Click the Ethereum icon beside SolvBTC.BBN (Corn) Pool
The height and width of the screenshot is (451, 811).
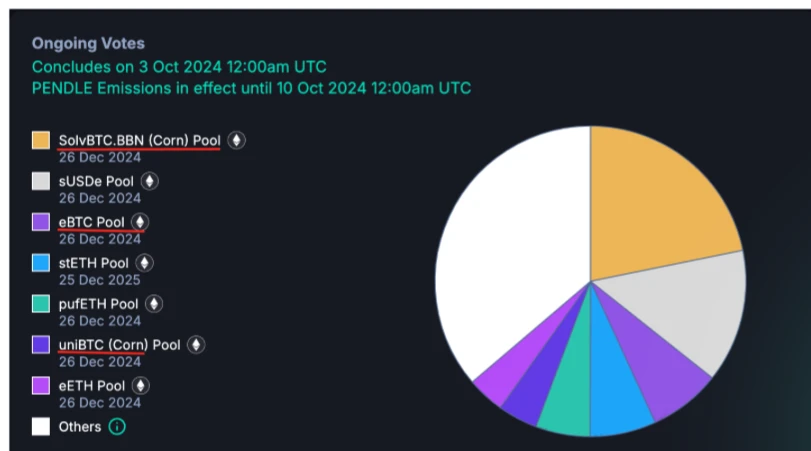coord(236,140)
